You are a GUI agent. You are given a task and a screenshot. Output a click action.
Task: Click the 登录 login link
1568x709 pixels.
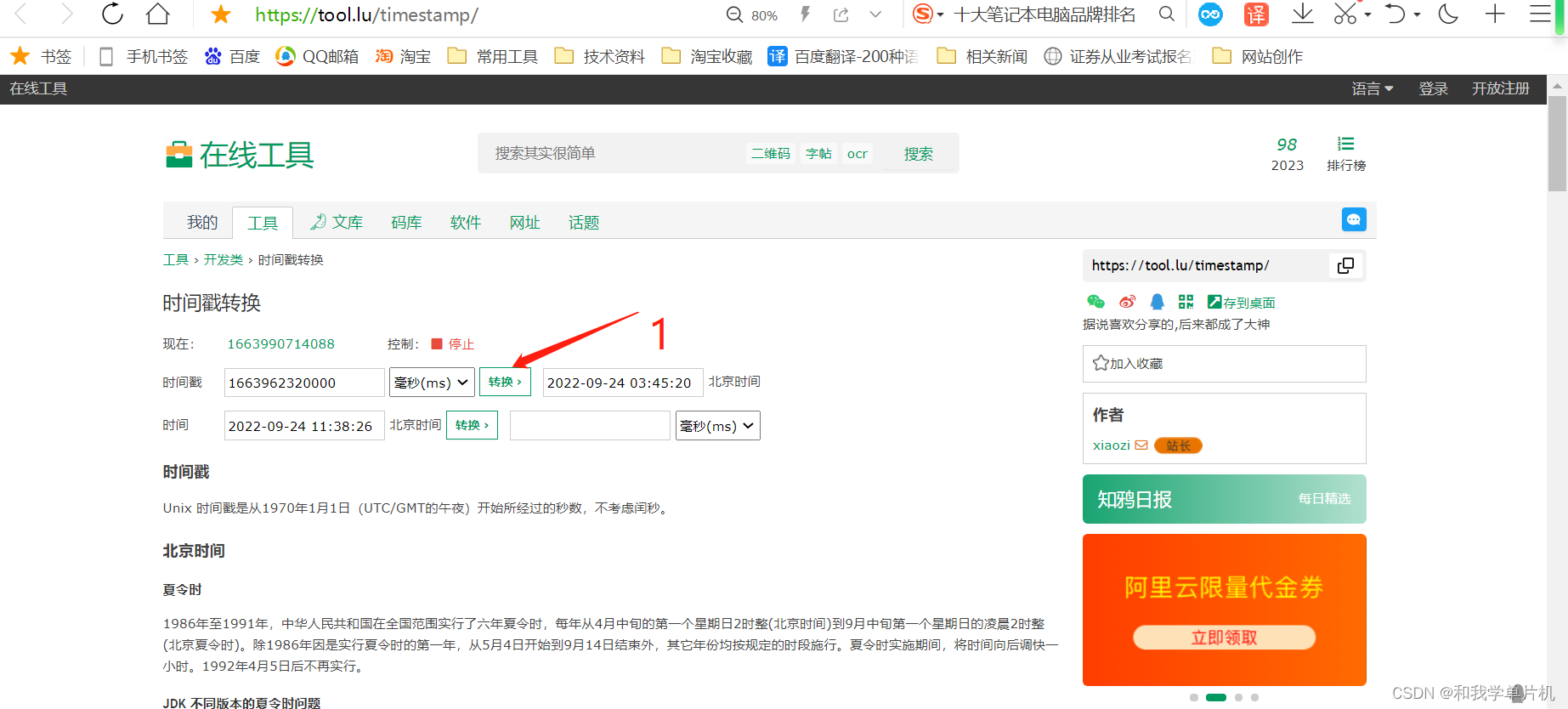click(x=1433, y=88)
